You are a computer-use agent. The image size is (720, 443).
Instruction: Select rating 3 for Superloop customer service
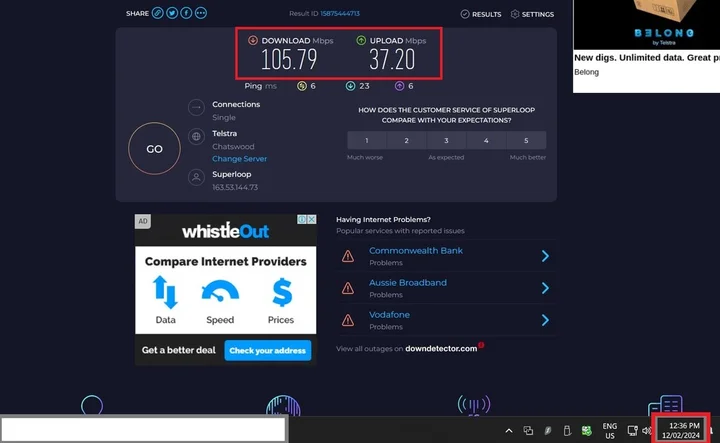[446, 141]
